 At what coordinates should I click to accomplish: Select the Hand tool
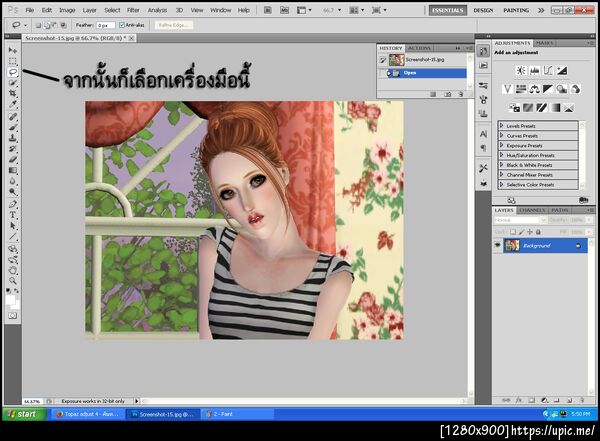click(x=13, y=271)
